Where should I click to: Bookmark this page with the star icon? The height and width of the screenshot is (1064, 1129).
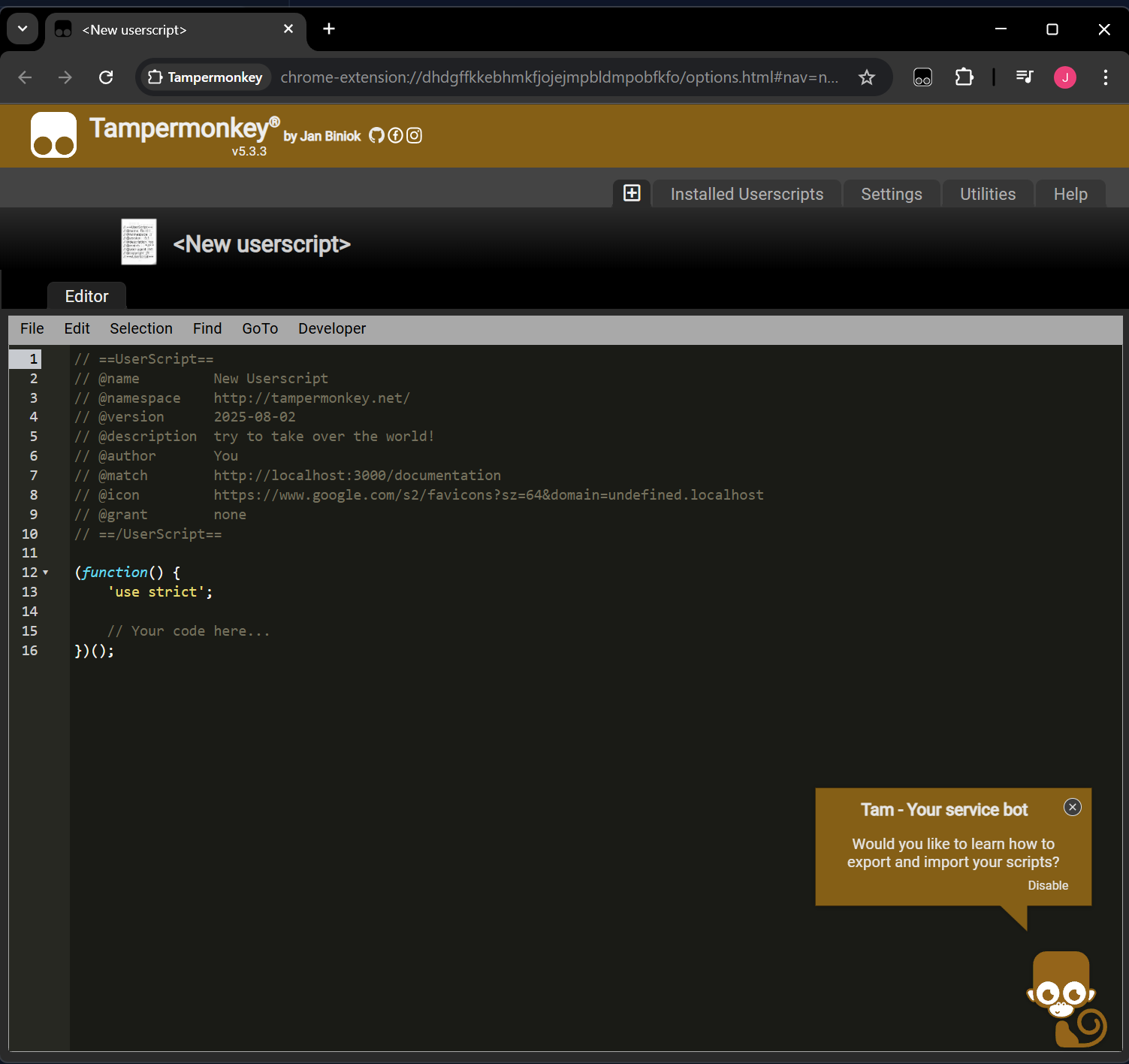point(867,77)
